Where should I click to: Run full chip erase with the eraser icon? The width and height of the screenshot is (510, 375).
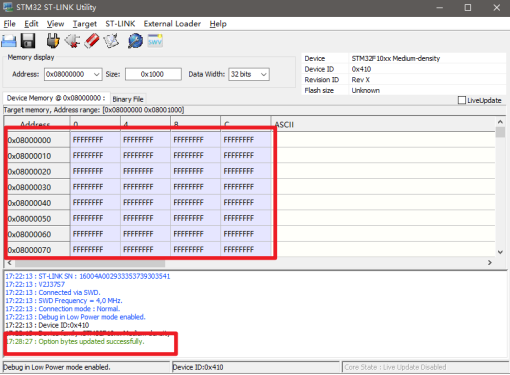pos(92,41)
